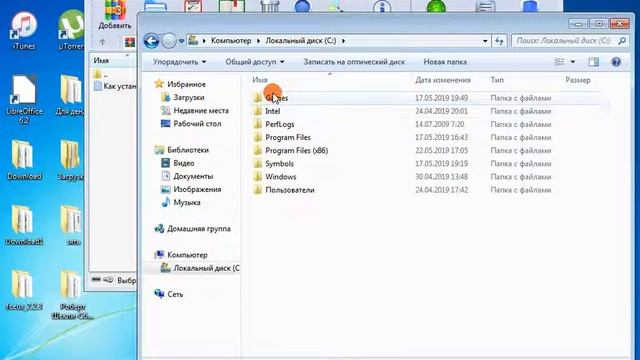The width and height of the screenshot is (640, 360).
Task: Click Локальный диск (C:) breadcrumb segment
Action: click(301, 41)
